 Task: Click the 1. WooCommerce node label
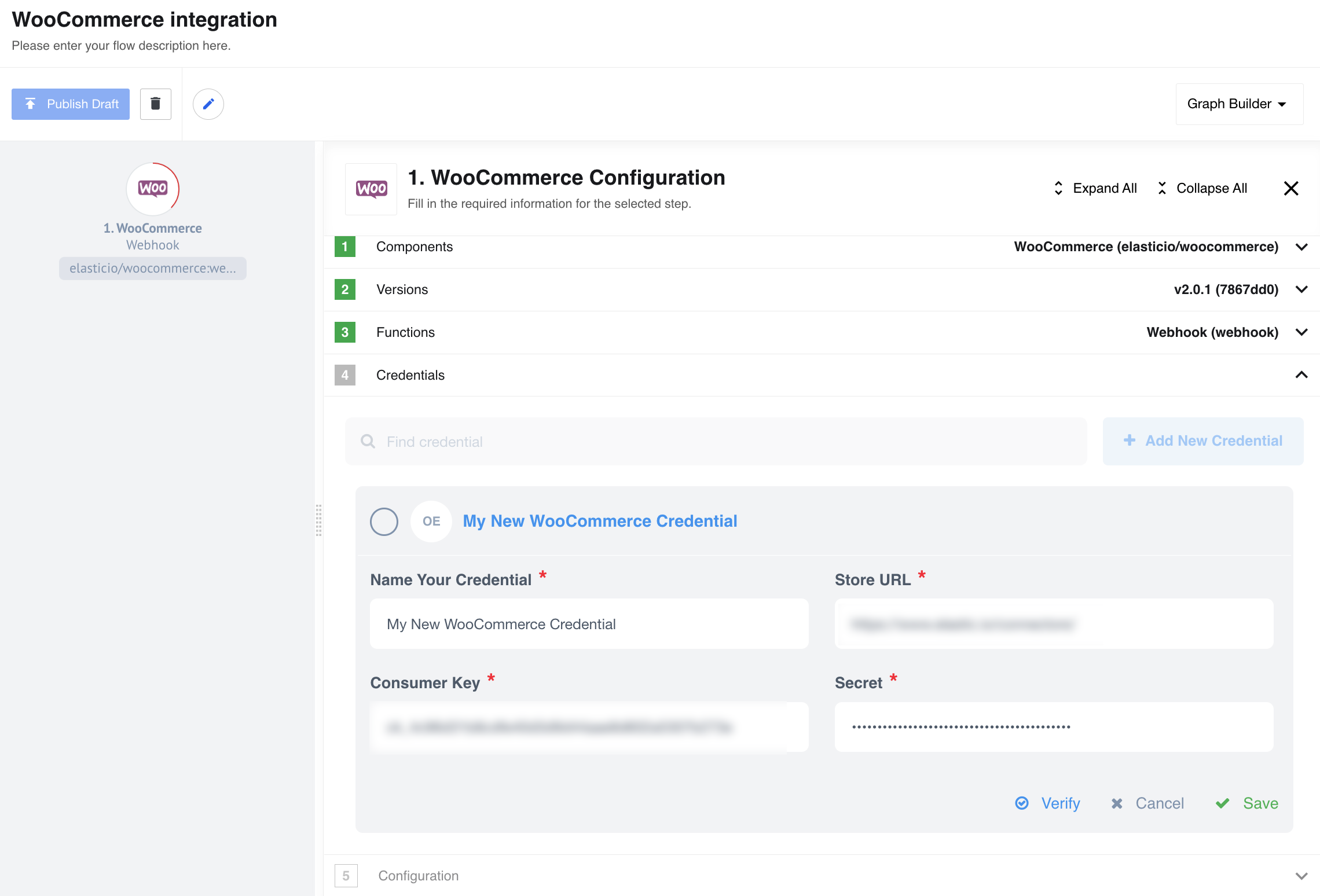pyautogui.click(x=153, y=229)
